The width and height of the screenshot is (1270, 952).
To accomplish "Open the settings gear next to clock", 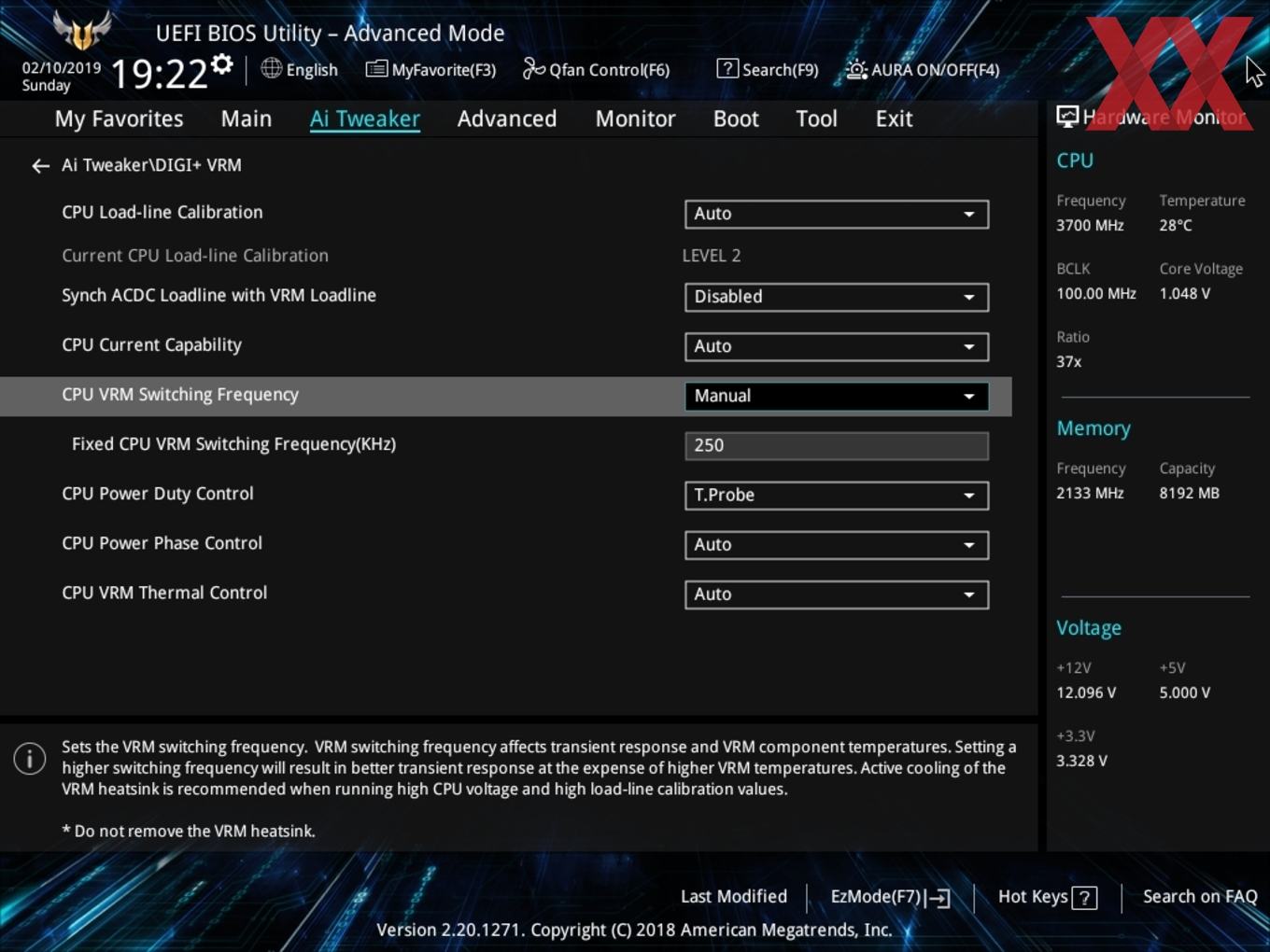I will click(x=222, y=64).
